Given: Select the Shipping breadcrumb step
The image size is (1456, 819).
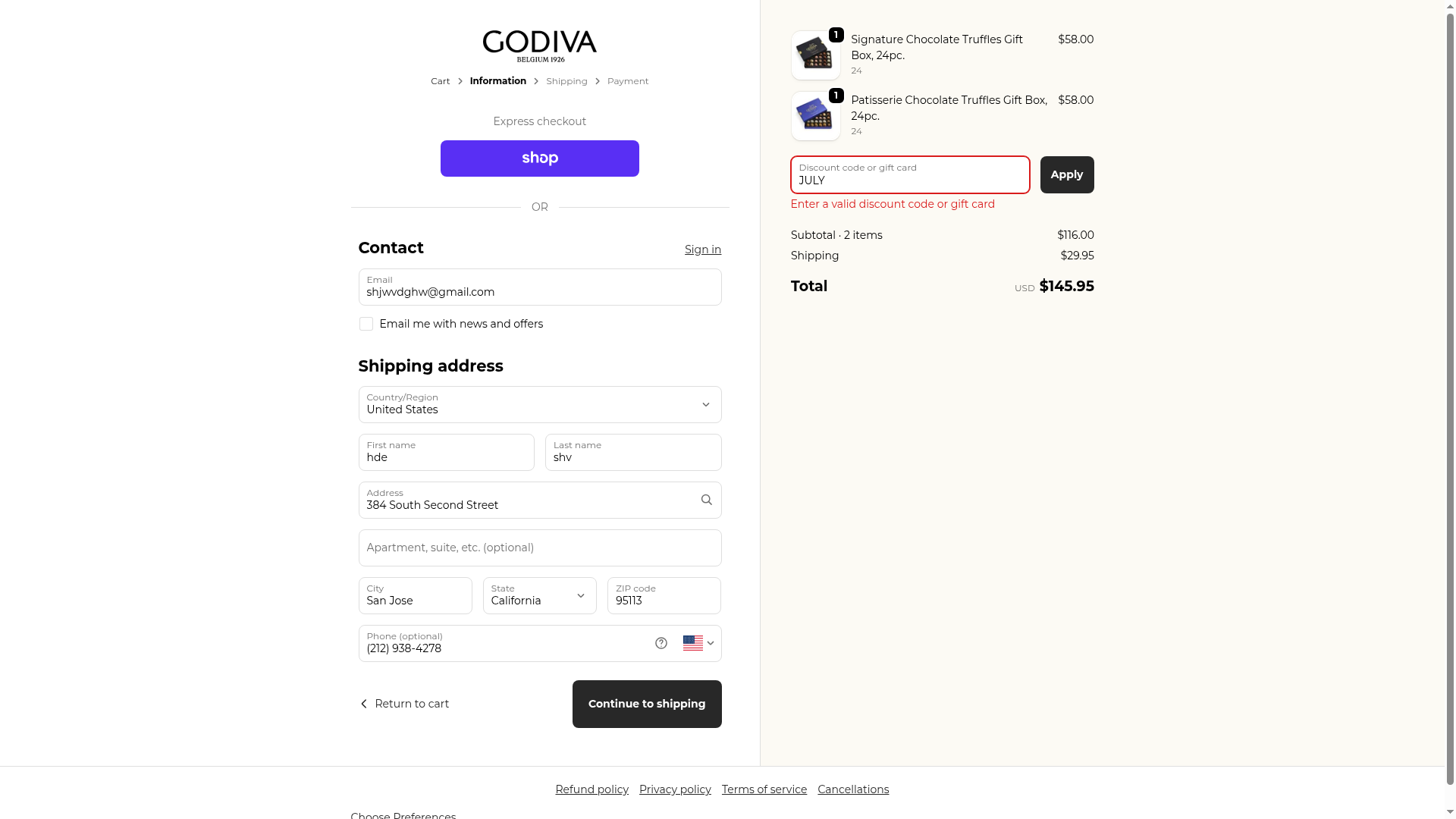Looking at the screenshot, I should click(x=566, y=81).
